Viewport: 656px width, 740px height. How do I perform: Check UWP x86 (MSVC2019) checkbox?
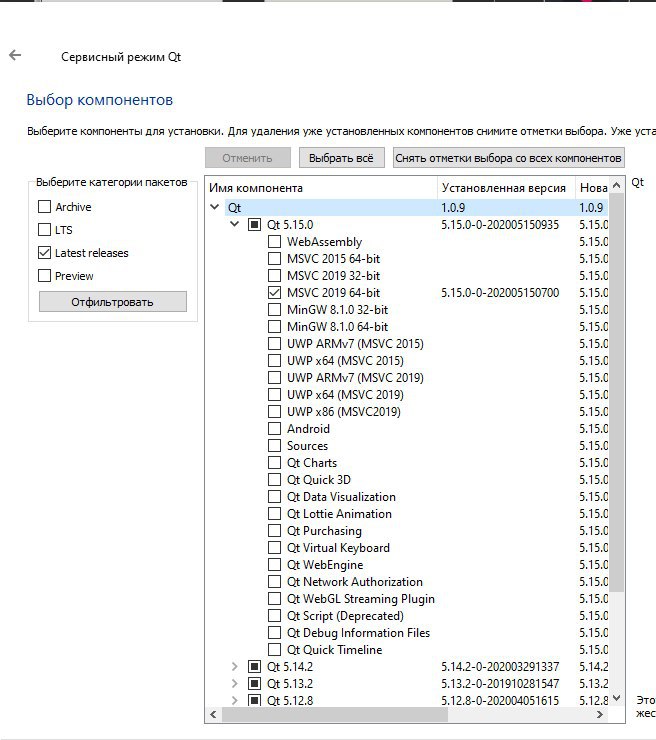(x=274, y=412)
